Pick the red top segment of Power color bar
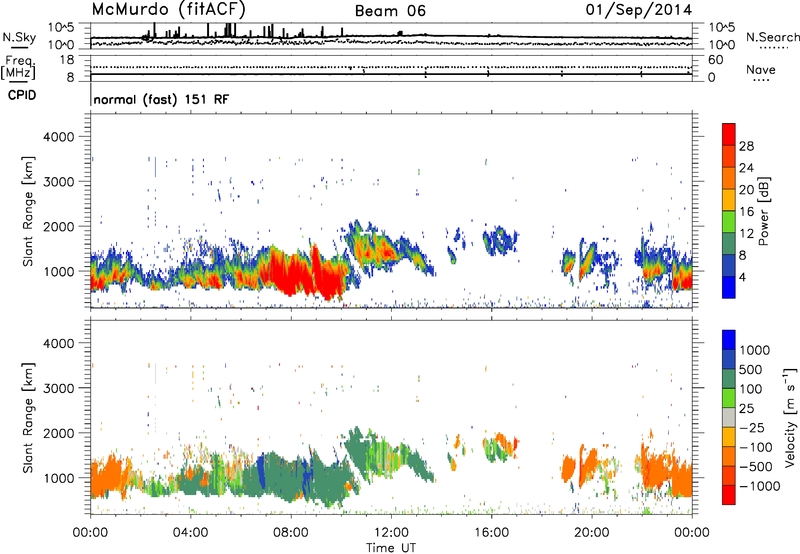 pos(729,134)
